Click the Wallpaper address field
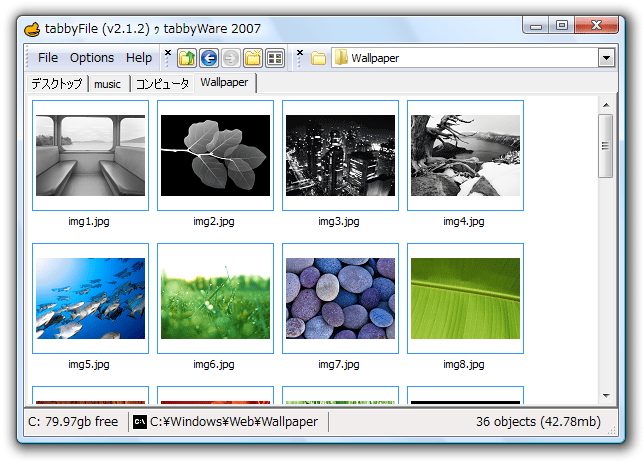The image size is (644, 462). pyautogui.click(x=465, y=58)
